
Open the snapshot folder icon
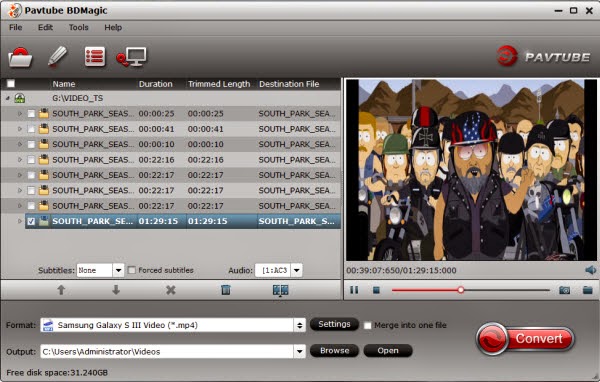point(587,290)
